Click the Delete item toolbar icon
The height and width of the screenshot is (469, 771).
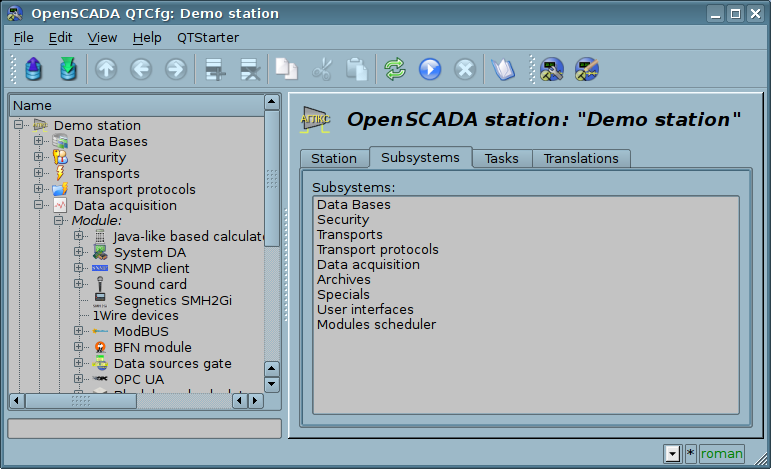(x=250, y=69)
